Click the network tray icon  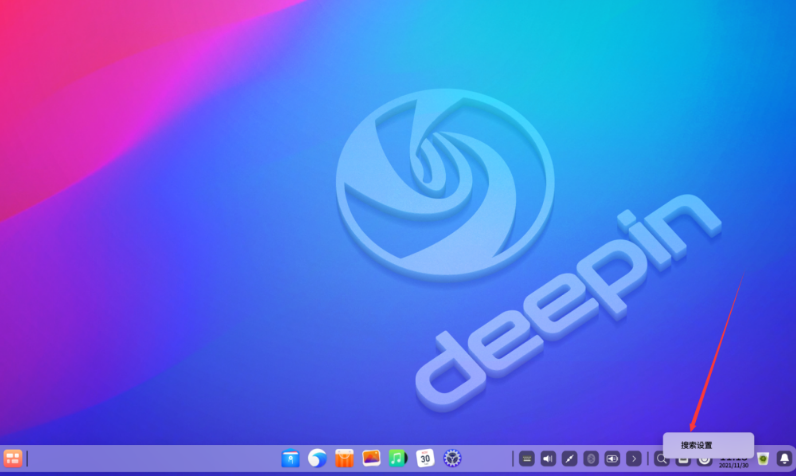coord(569,459)
